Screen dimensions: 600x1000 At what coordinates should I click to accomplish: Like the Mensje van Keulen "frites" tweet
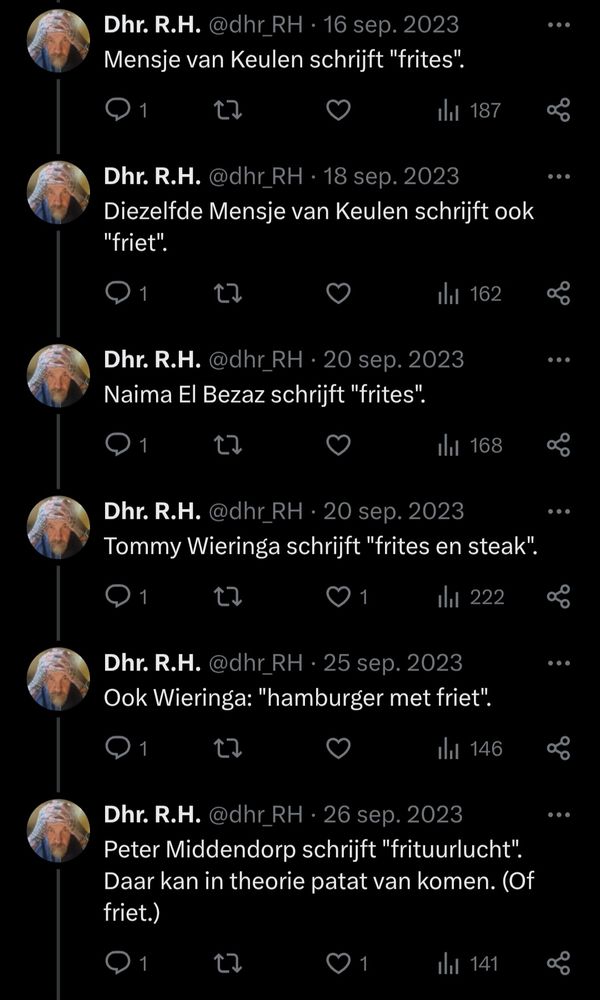pyautogui.click(x=339, y=110)
